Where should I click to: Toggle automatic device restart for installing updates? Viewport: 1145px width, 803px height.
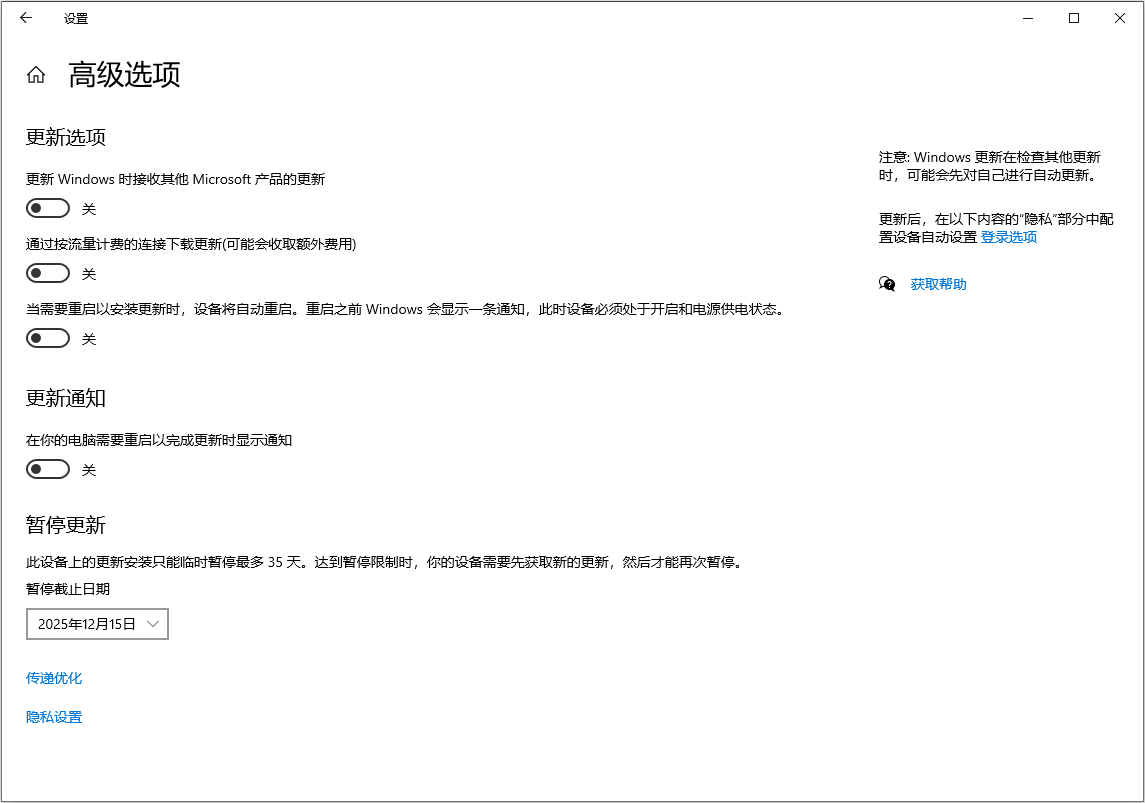(48, 338)
